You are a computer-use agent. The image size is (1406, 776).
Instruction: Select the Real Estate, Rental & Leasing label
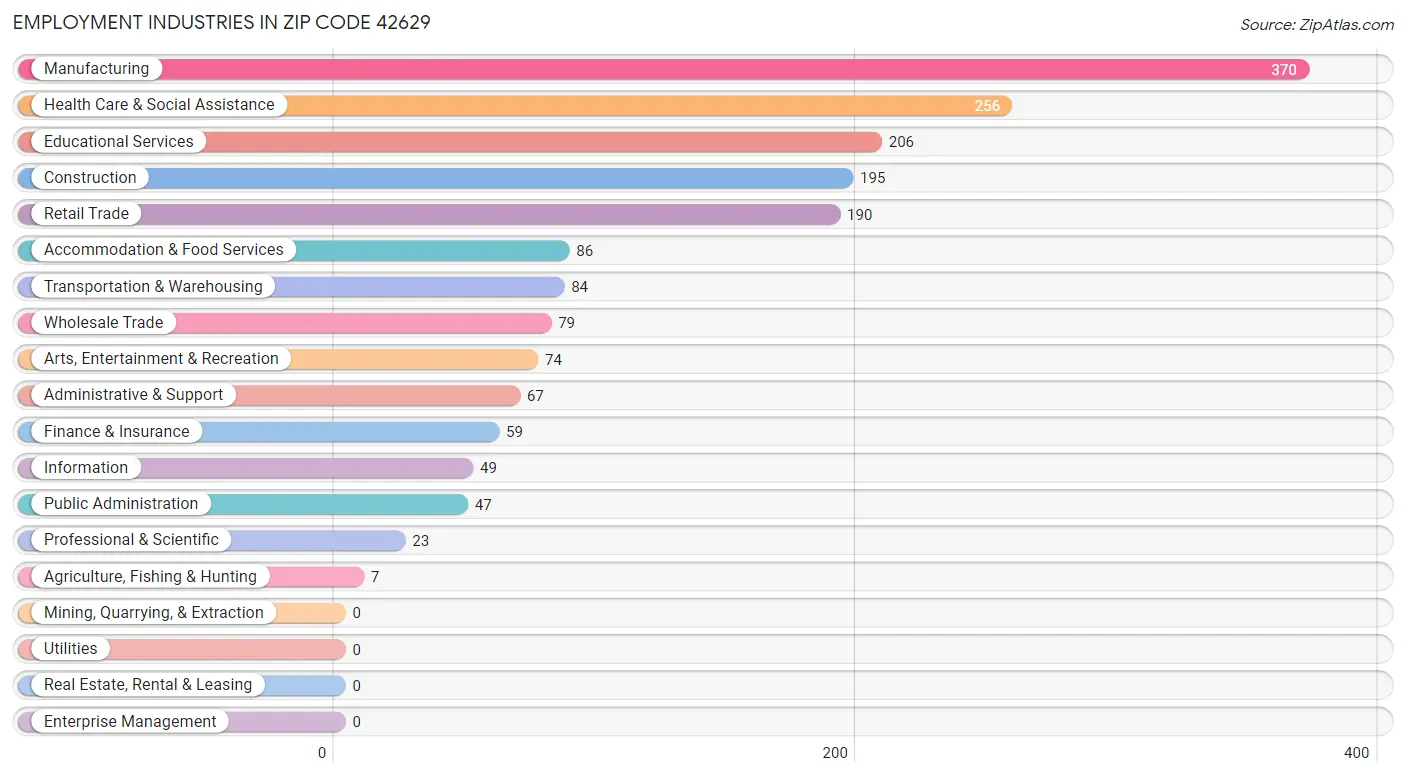[148, 685]
